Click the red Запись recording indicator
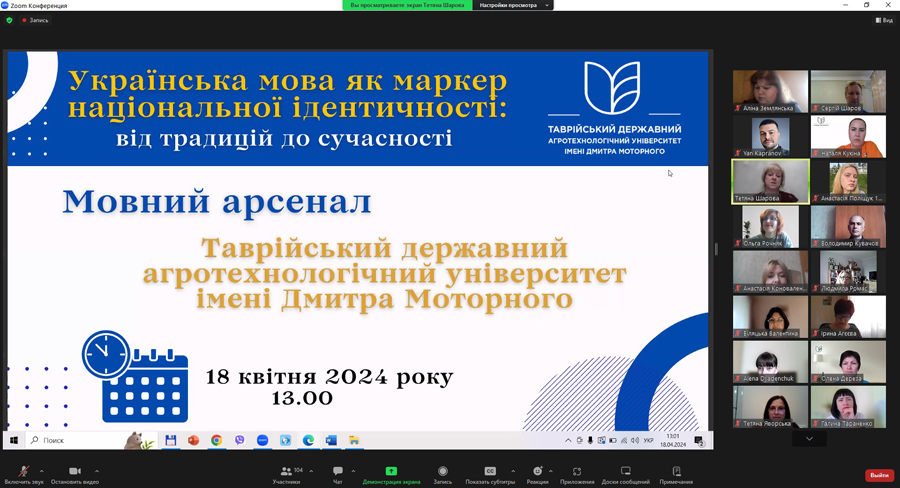900x488 pixels. pos(35,20)
